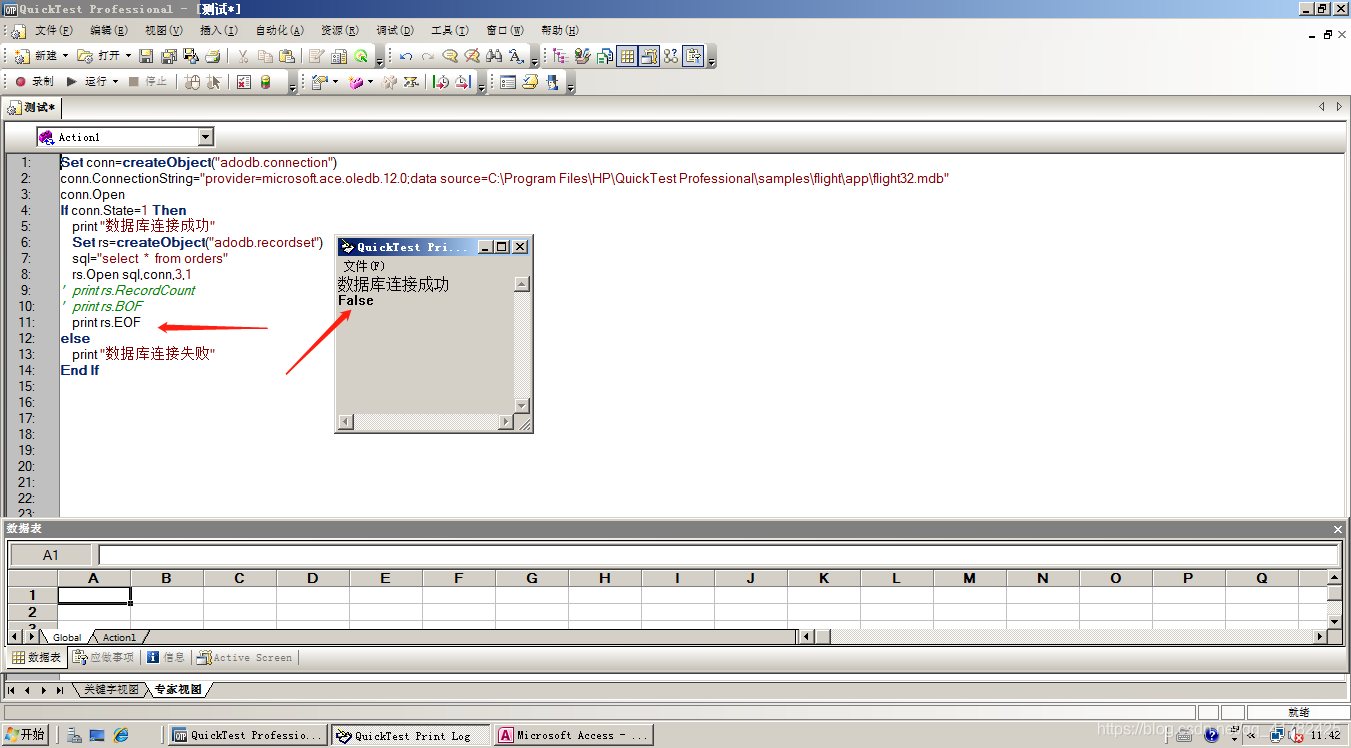Open the 帮助(H) menu
The height and width of the screenshot is (748, 1351).
point(559,31)
